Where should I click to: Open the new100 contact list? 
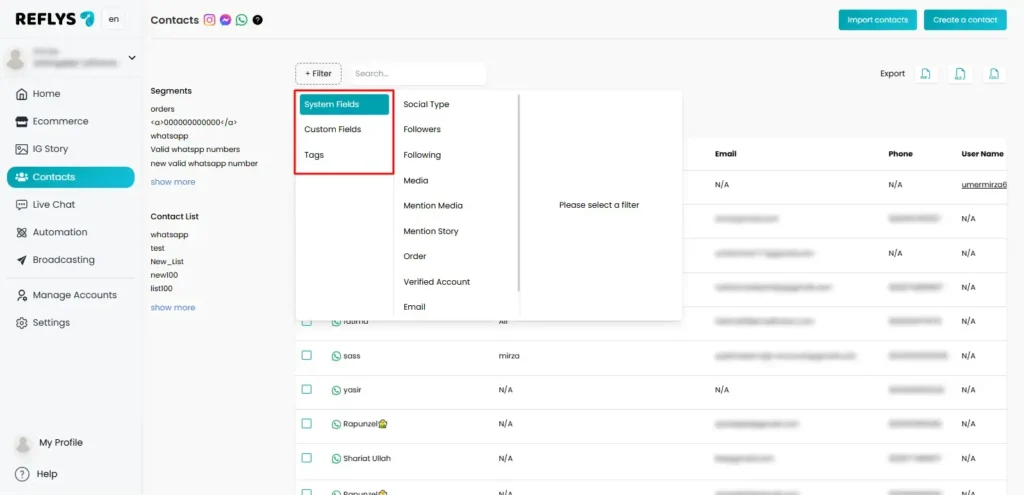[x=164, y=275]
